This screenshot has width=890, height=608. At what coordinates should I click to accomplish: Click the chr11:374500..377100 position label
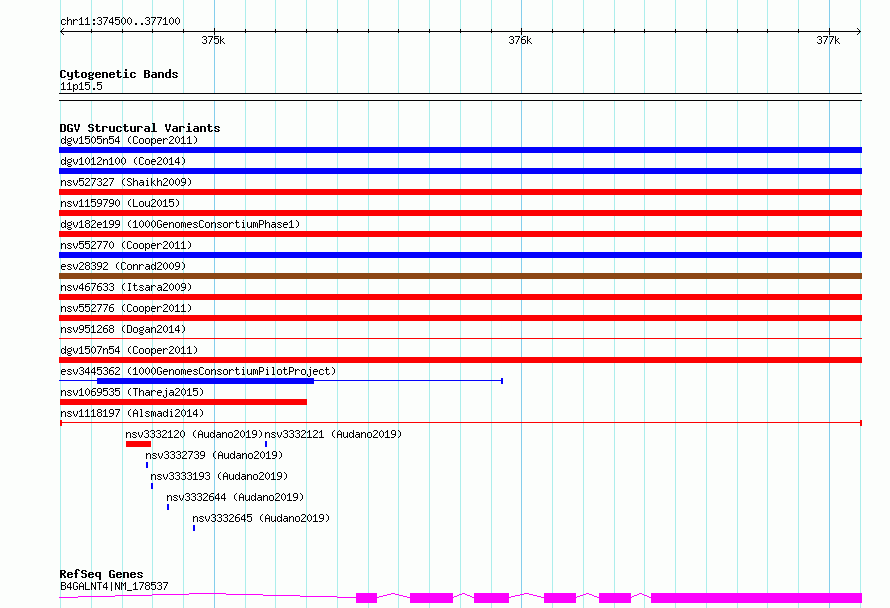tap(120, 22)
